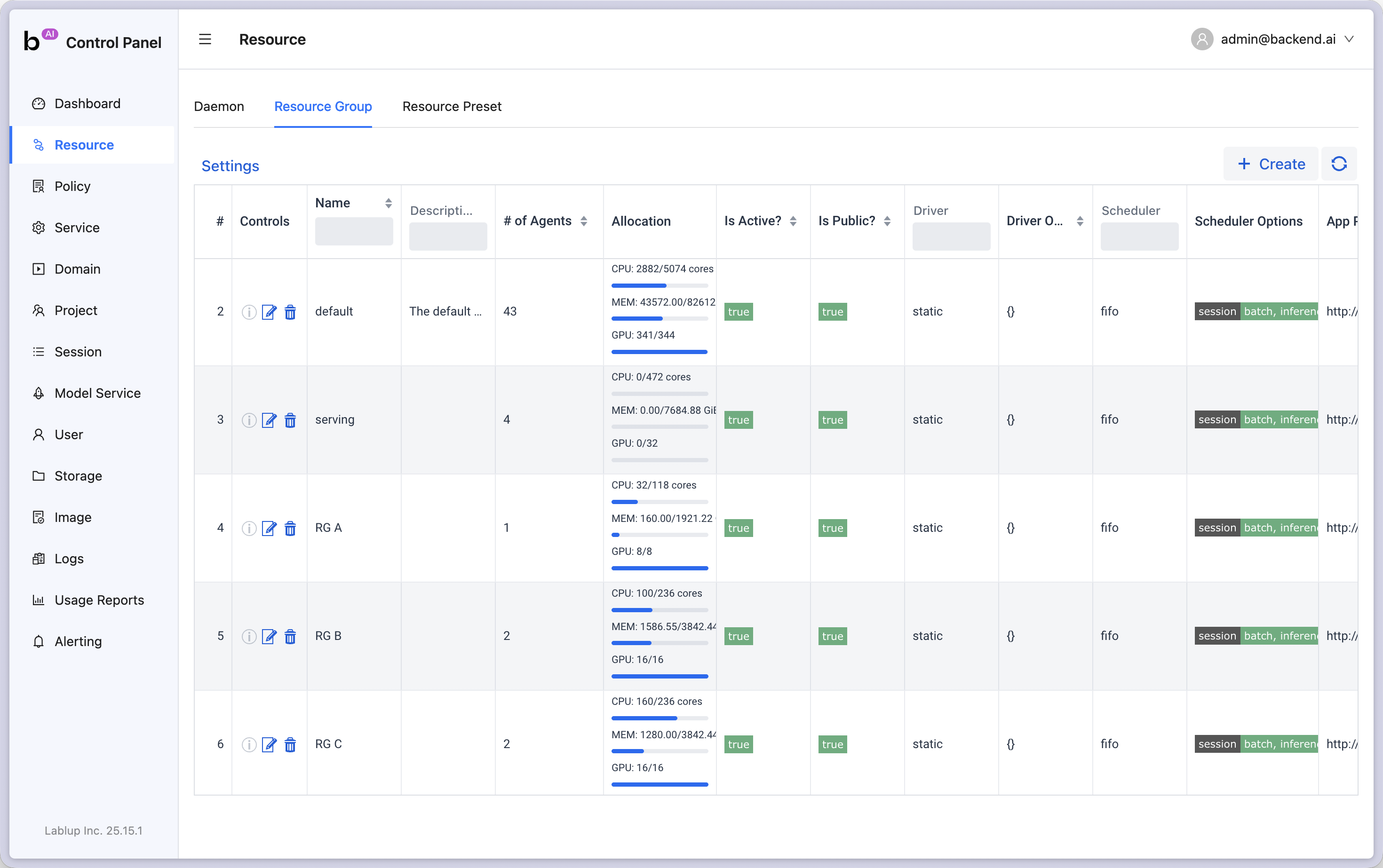Switch to the Daemon tab

tap(219, 106)
